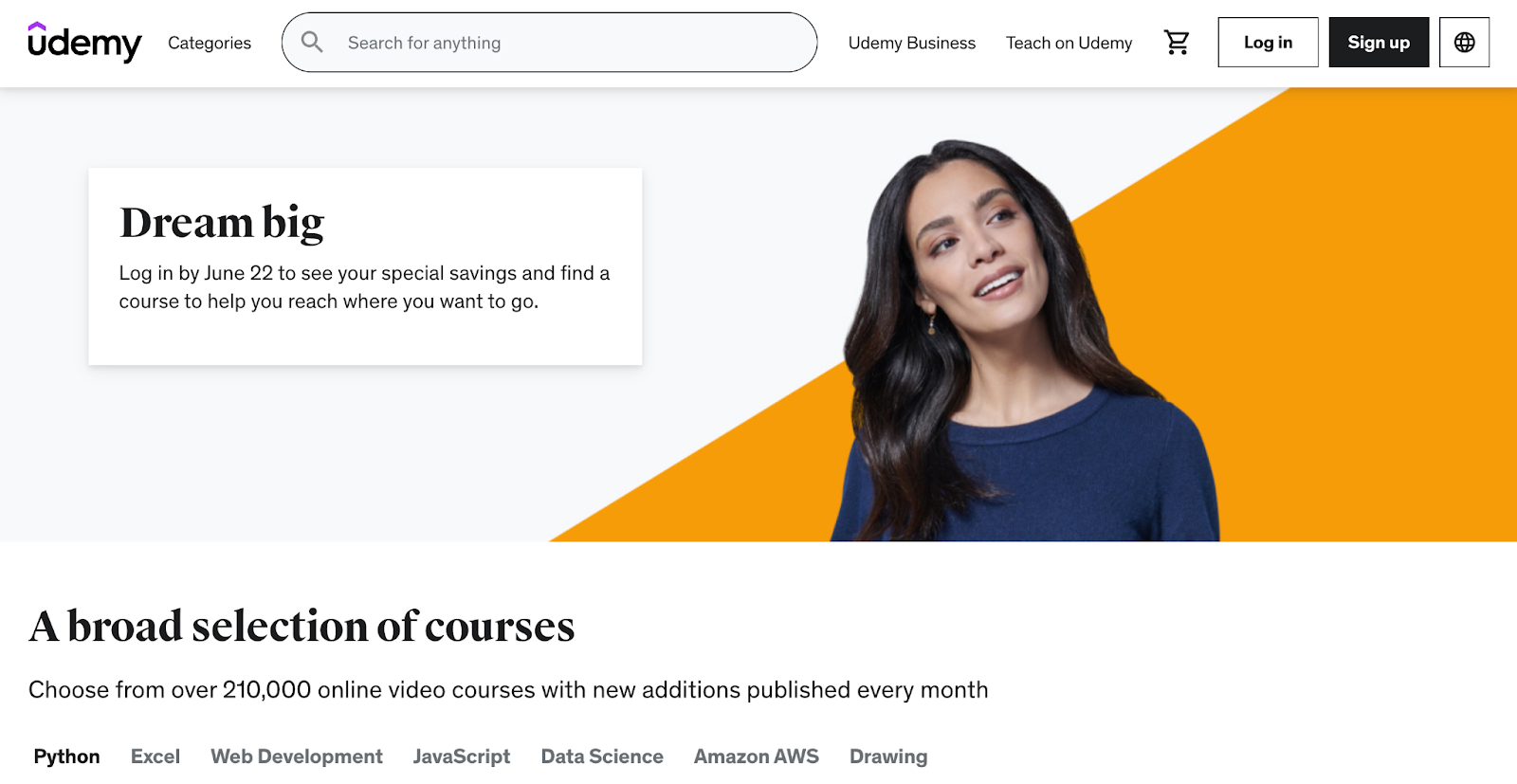
Task: Open the shopping cart icon
Action: 1177,43
